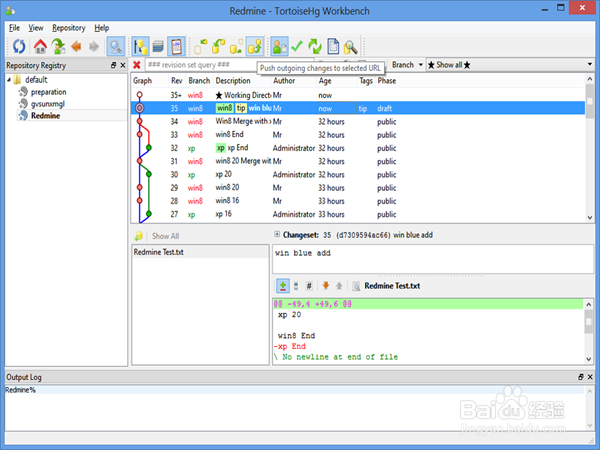Sort by the Rev column header
Image resolution: width=600 pixels, height=450 pixels.
(x=177, y=81)
